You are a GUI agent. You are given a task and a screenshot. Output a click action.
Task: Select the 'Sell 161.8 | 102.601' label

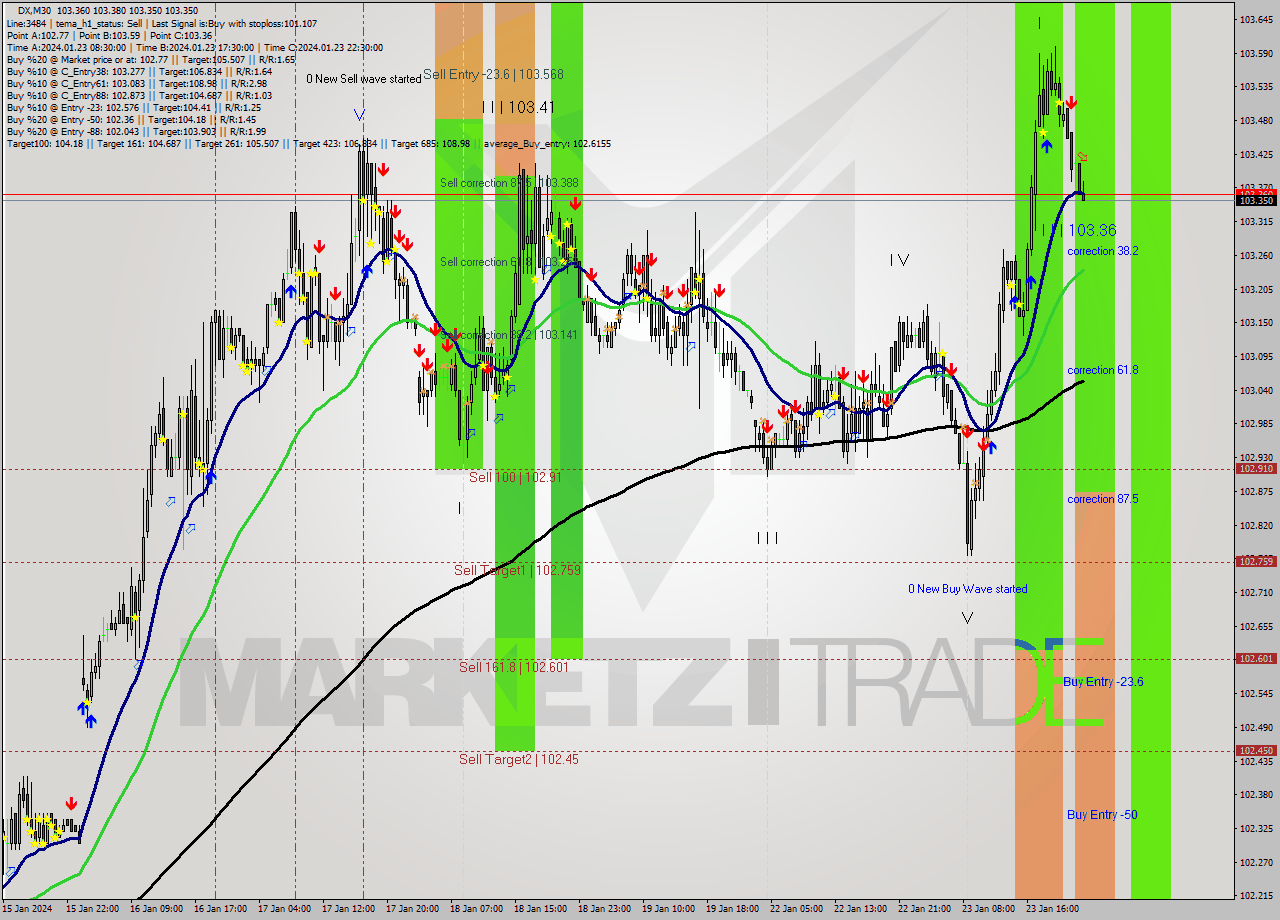coord(513,667)
